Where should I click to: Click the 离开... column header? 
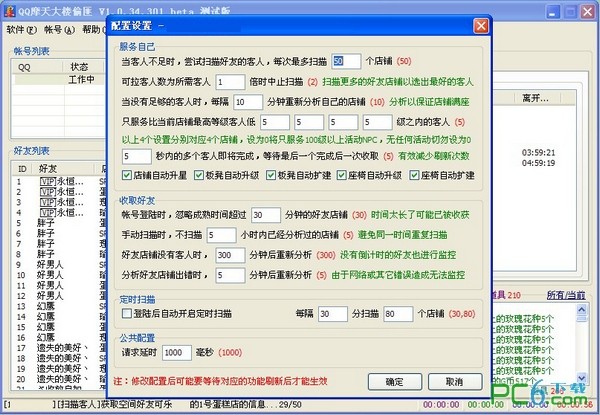point(535,98)
